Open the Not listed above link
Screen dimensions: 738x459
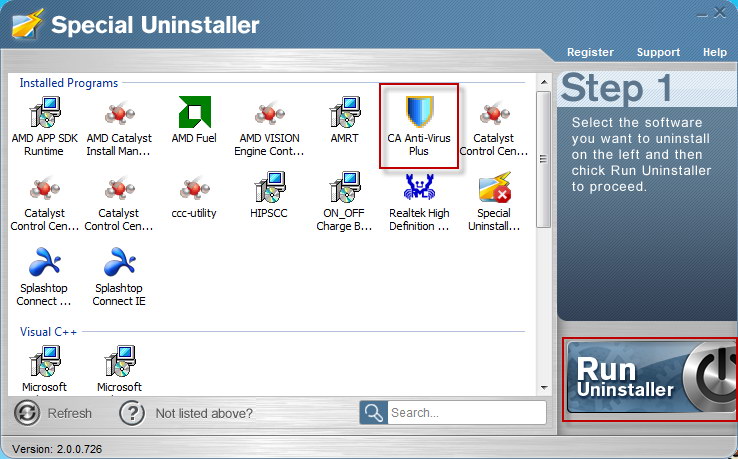pos(204,413)
